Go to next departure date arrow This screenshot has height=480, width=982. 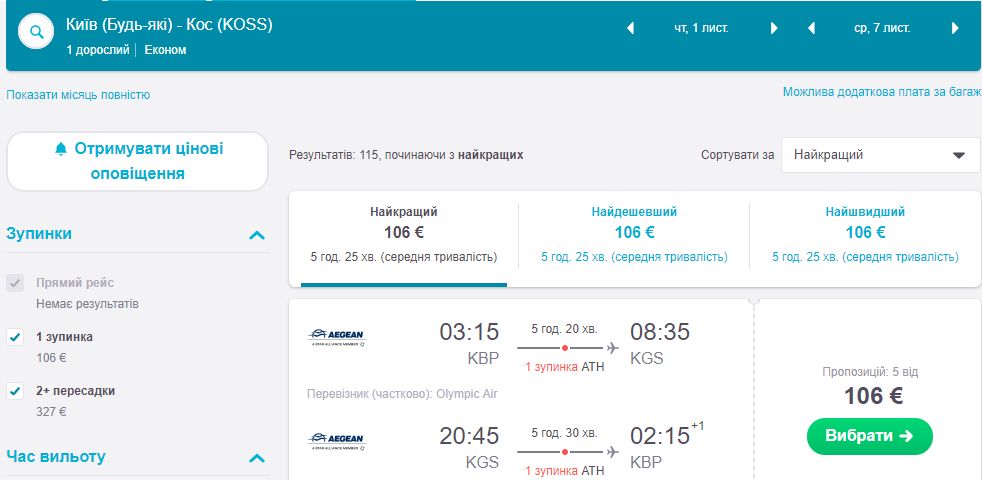point(774,28)
